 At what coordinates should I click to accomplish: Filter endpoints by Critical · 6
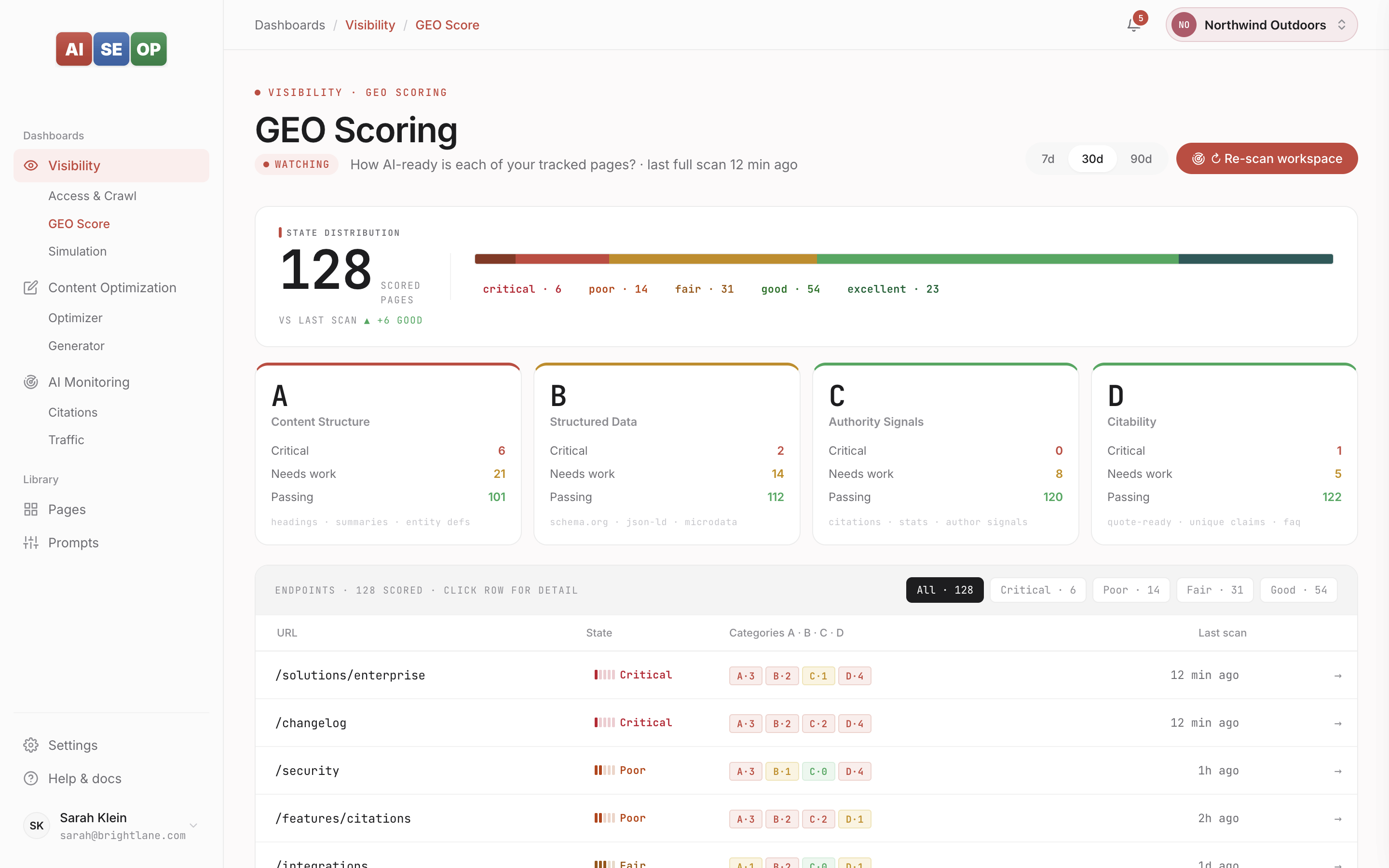1038,590
